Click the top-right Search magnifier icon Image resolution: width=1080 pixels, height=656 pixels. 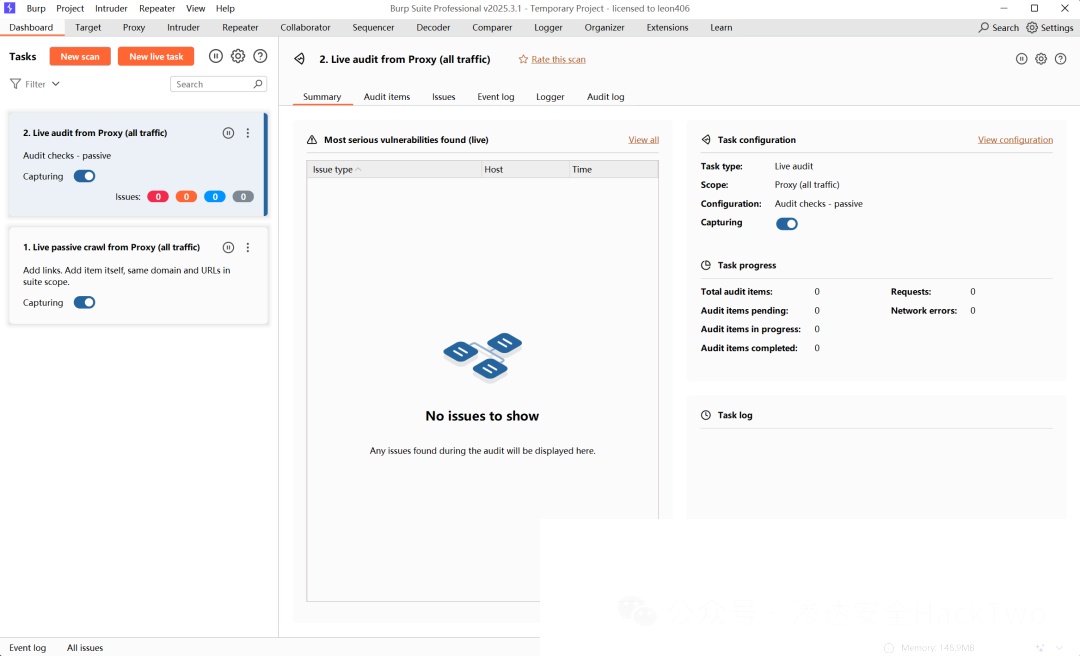click(984, 28)
